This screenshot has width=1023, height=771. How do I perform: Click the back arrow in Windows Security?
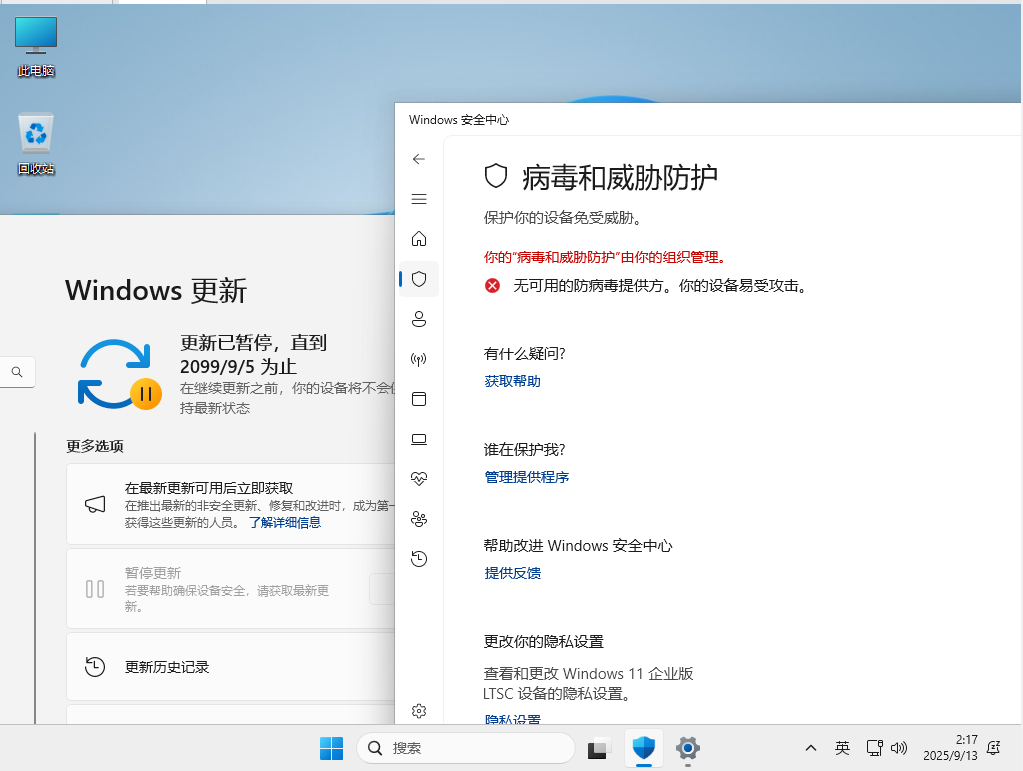coord(419,159)
